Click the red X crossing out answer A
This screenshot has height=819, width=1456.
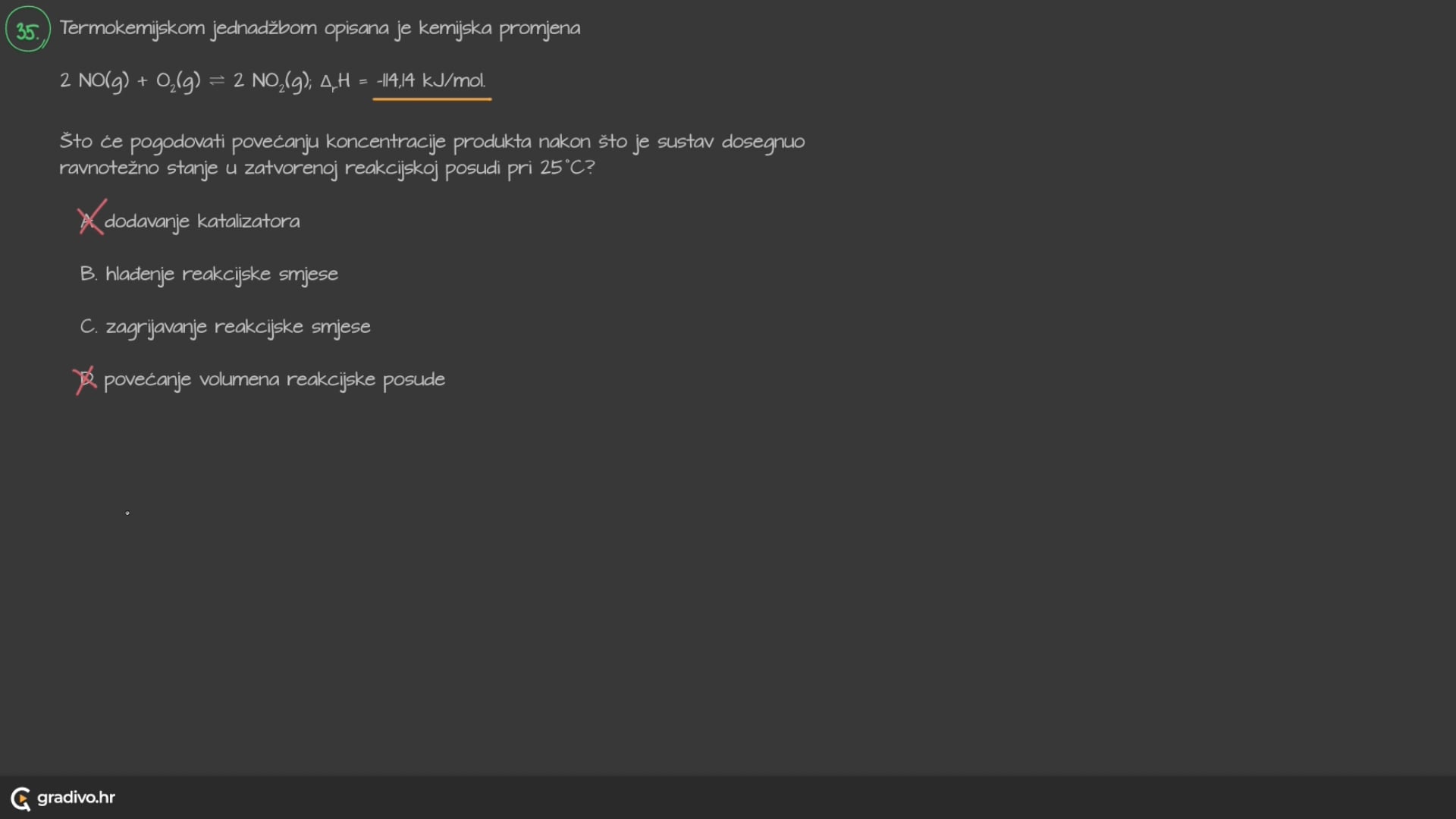pos(90,219)
